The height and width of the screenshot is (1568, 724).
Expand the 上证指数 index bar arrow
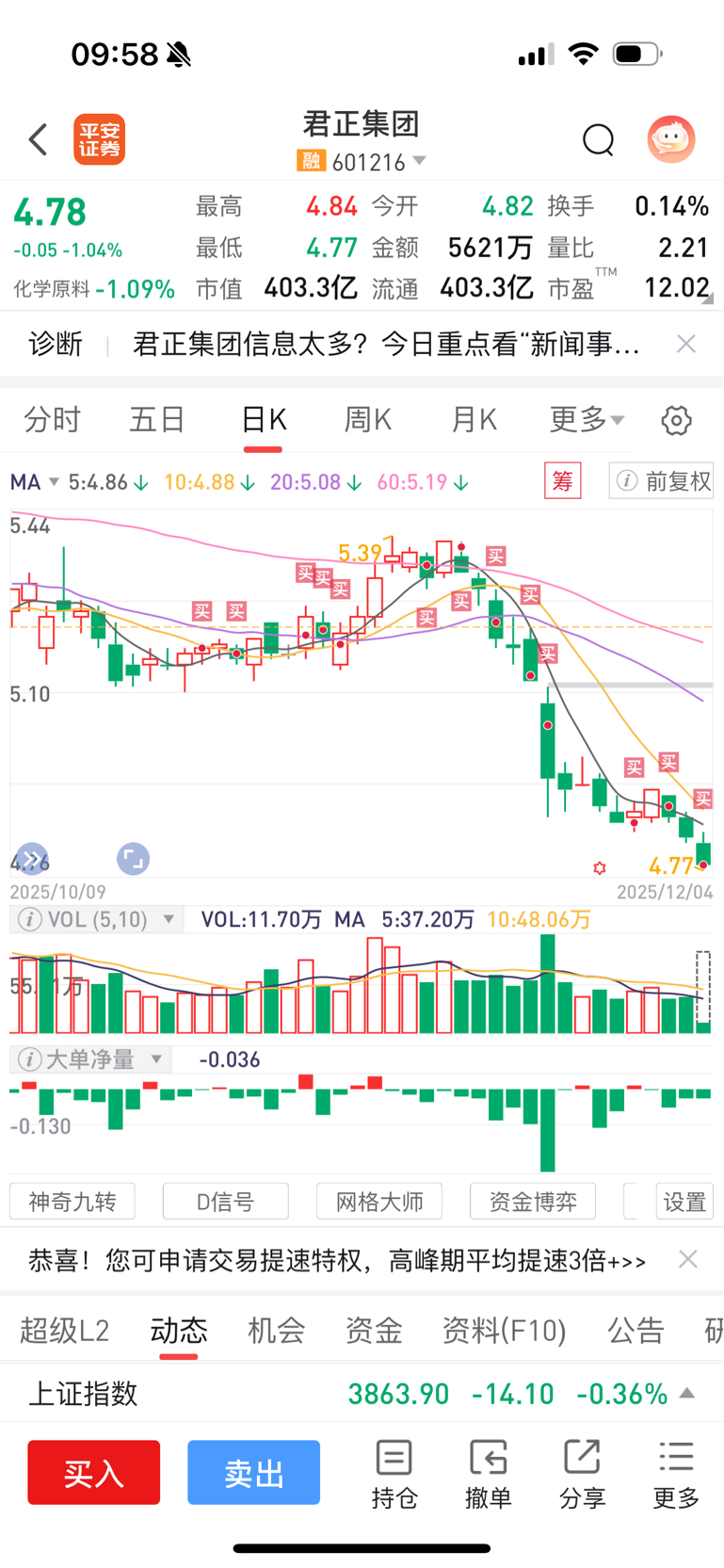coord(687,1393)
